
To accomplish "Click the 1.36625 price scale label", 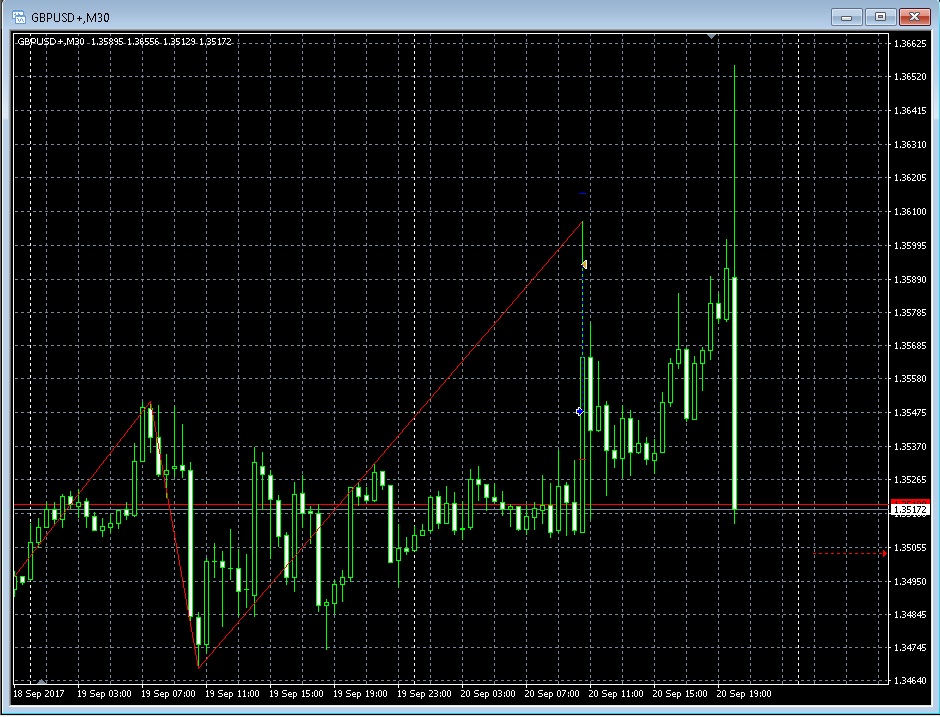I will pos(909,44).
